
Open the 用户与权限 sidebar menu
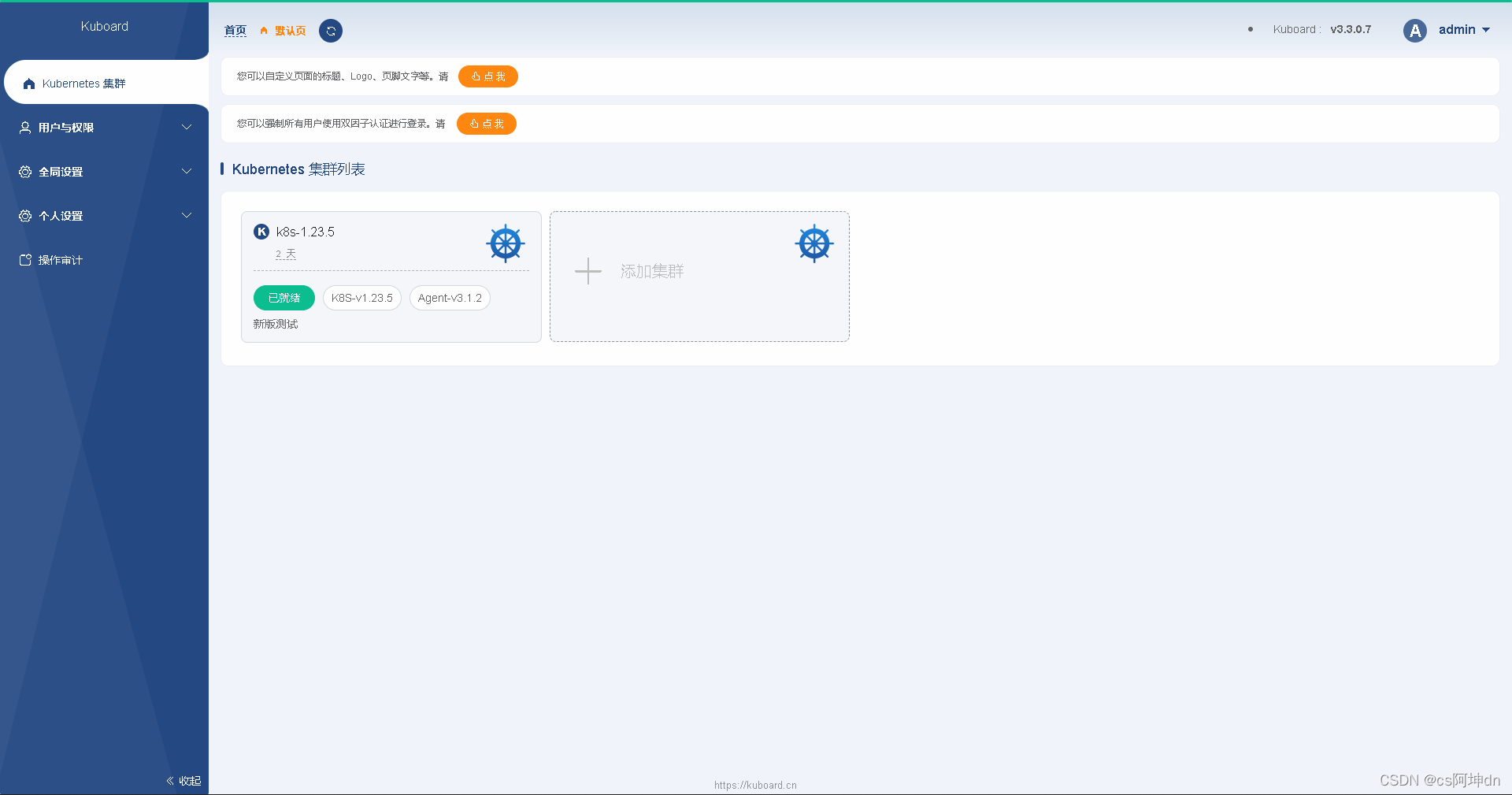click(x=104, y=128)
